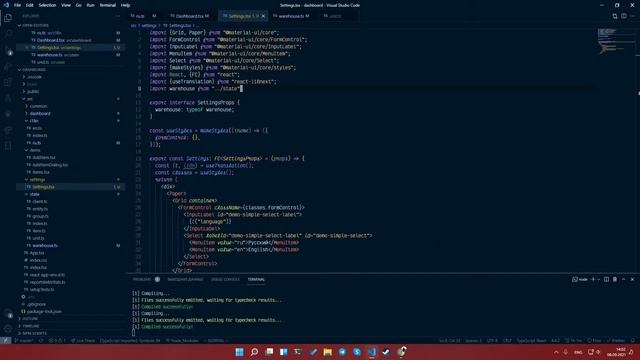
Task: Open Telegram from taskbar
Action: (342, 352)
